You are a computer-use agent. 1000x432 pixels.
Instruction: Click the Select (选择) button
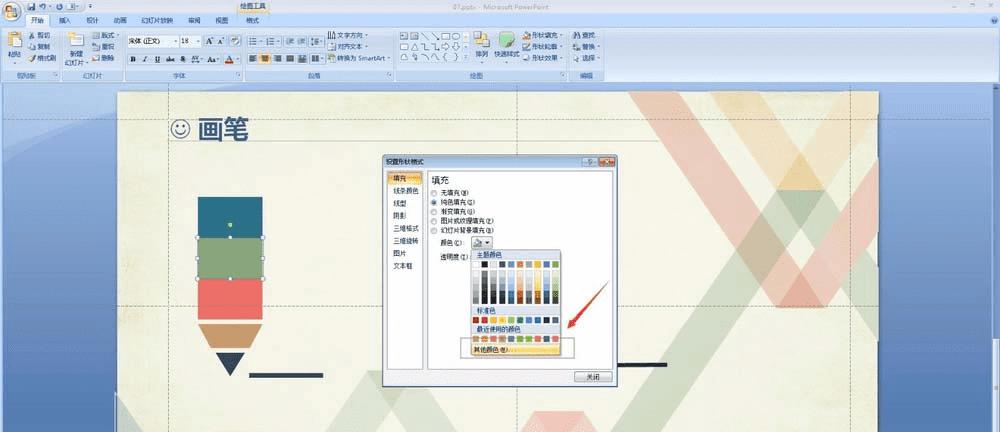586,58
